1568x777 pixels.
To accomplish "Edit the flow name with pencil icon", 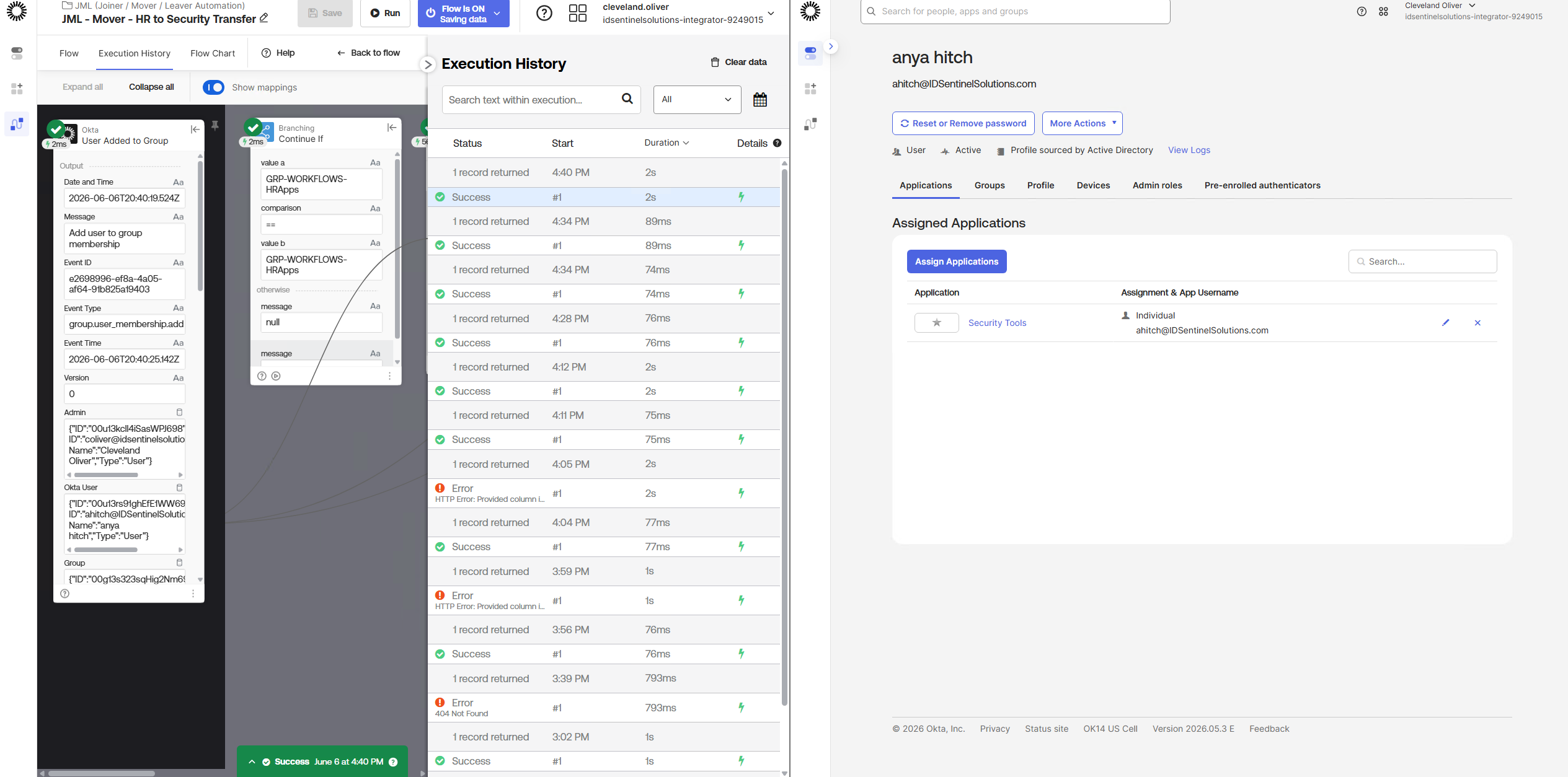I will coord(264,19).
